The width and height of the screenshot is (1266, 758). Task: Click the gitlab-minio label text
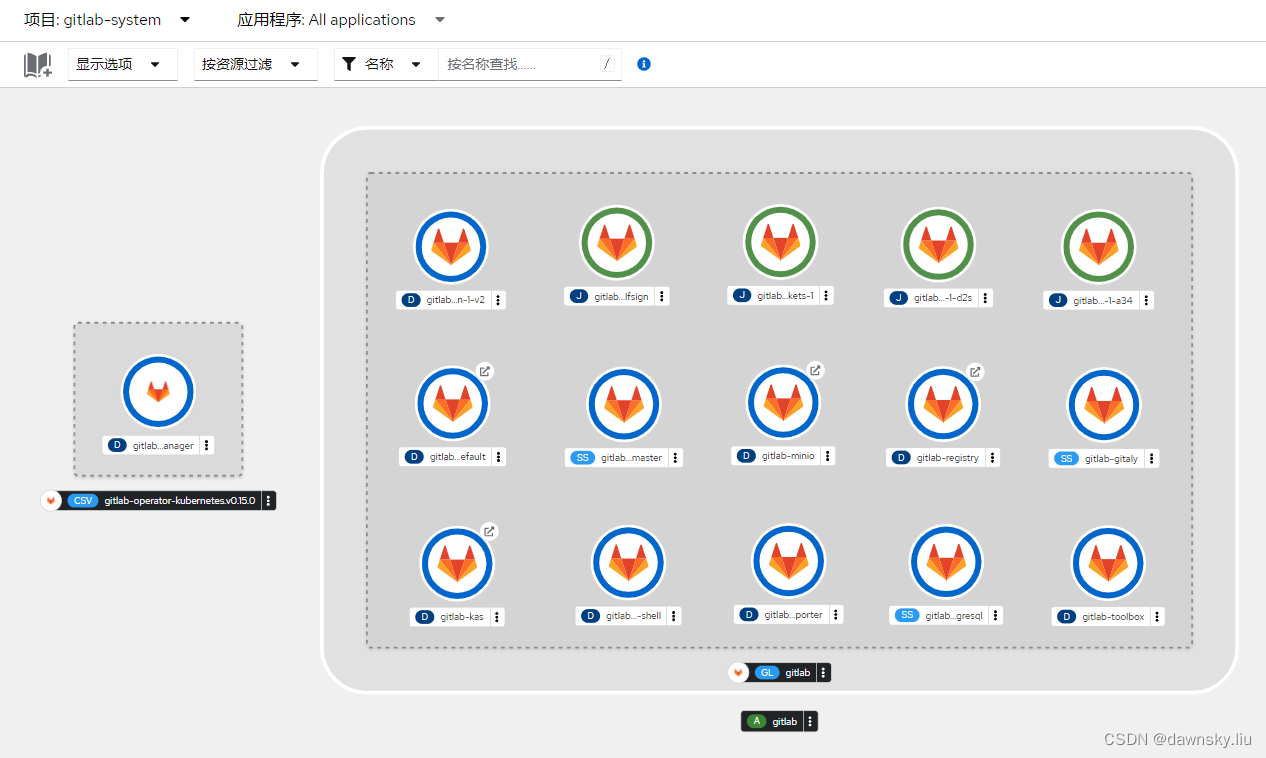coord(788,456)
